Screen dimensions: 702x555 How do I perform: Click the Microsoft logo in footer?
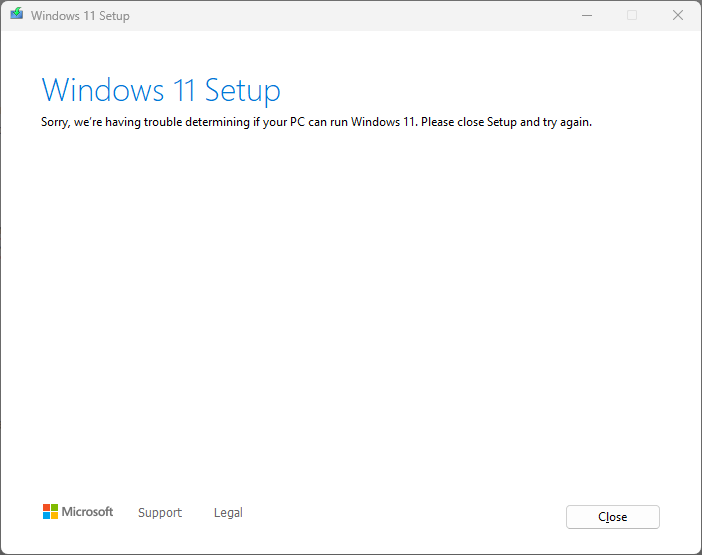coord(78,512)
